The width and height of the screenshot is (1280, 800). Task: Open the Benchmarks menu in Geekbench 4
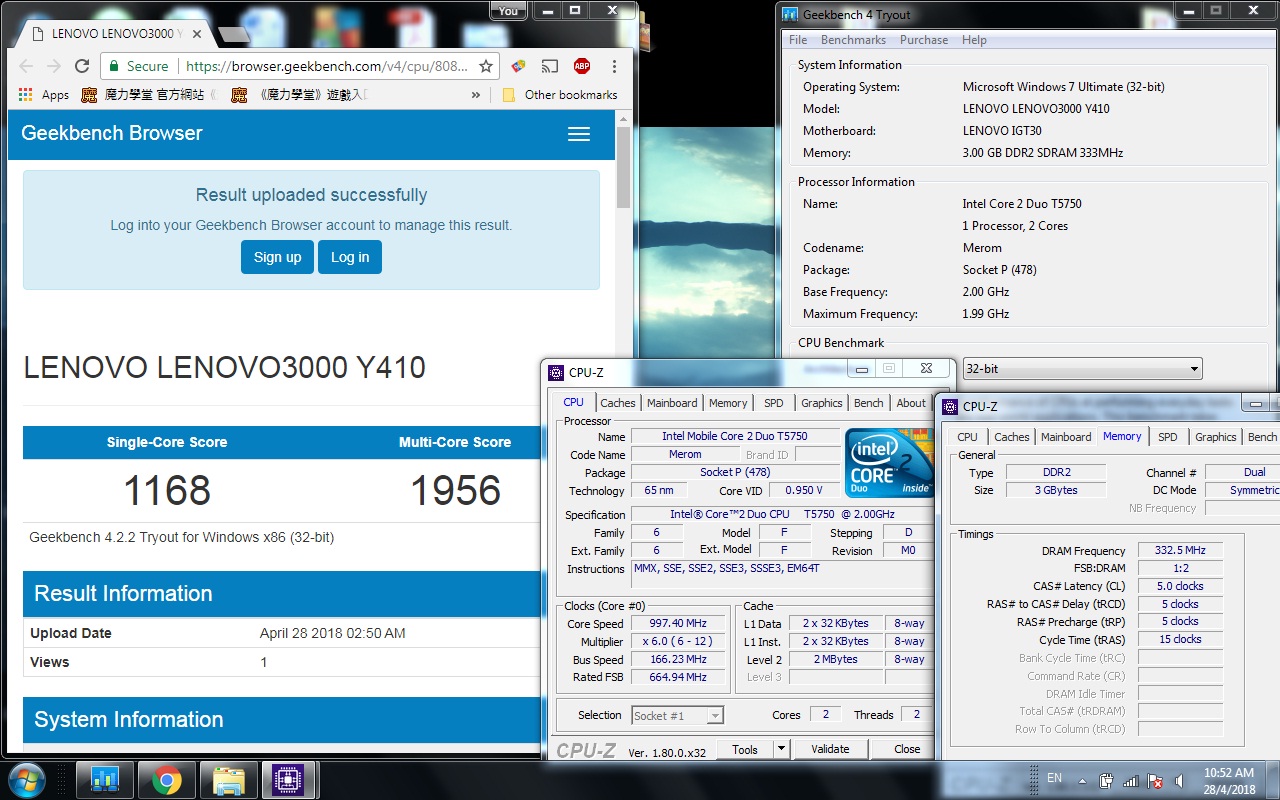tap(853, 40)
